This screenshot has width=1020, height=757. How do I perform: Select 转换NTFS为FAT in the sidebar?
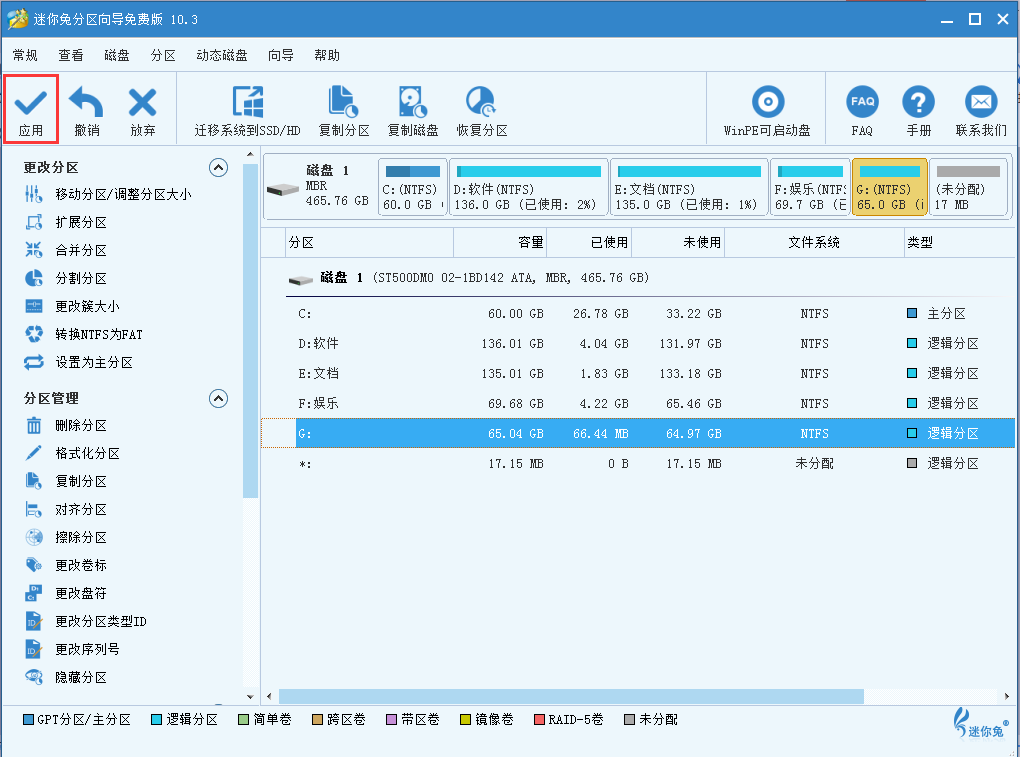click(83, 334)
